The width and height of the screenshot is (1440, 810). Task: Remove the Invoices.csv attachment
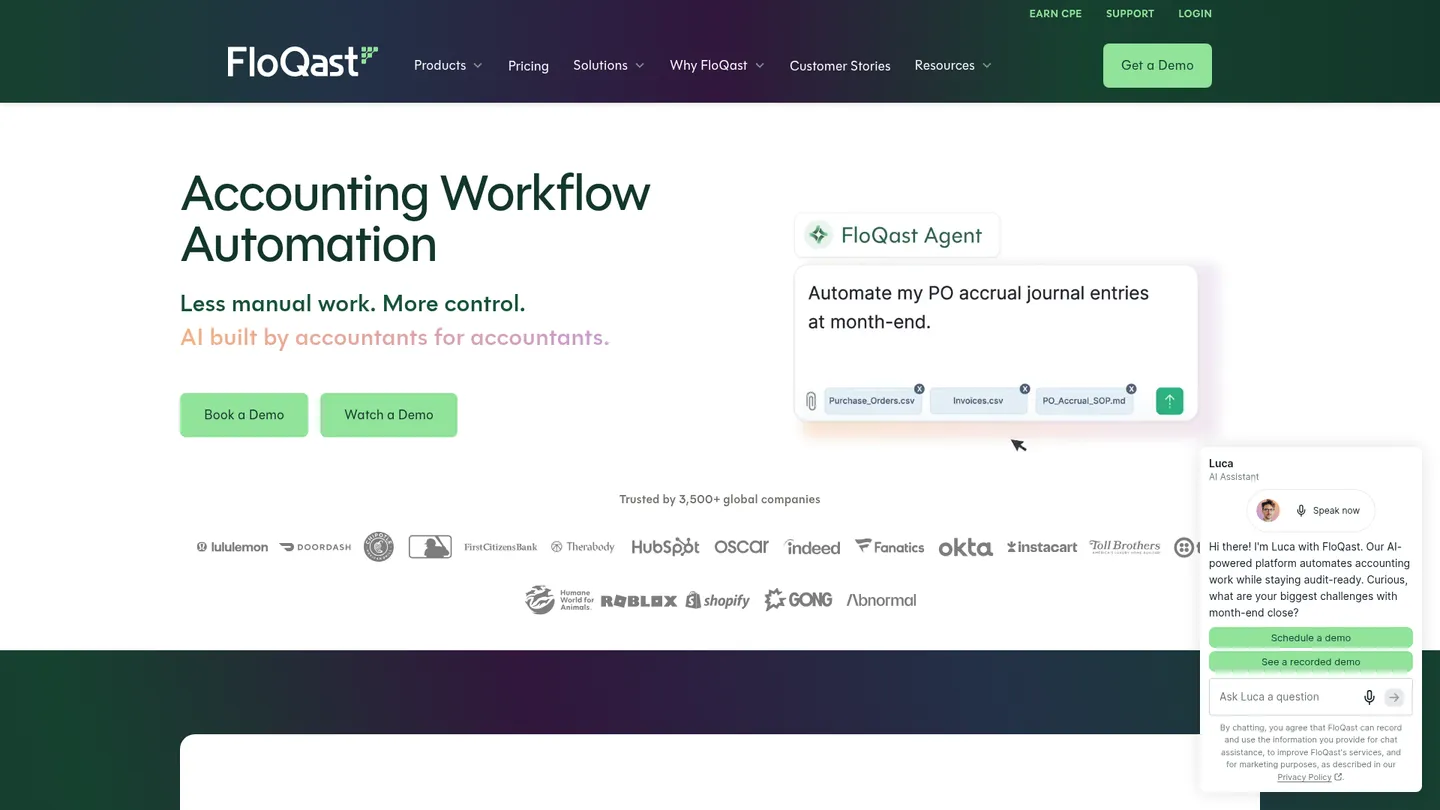[1025, 389]
